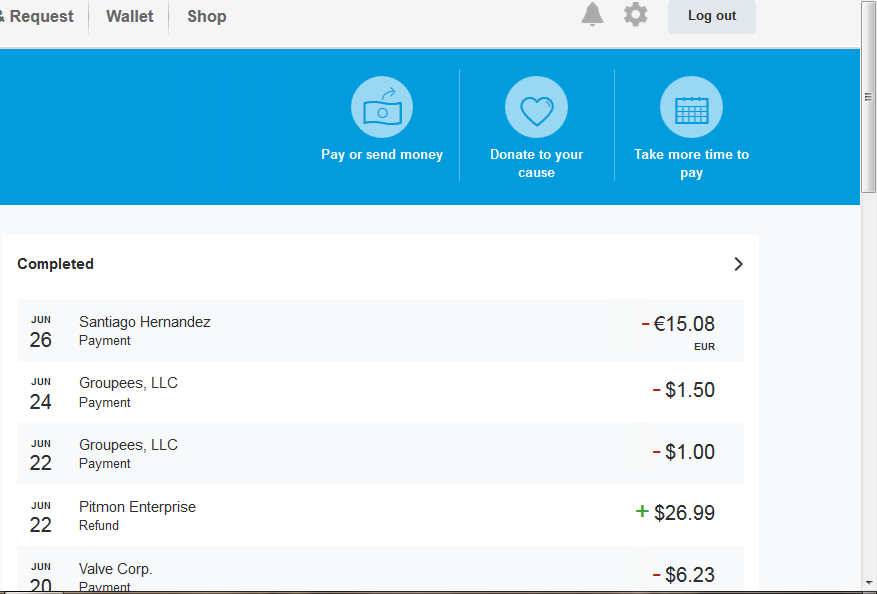The height and width of the screenshot is (594, 877).
Task: Select the Take more time to pay label
Action: 691,163
